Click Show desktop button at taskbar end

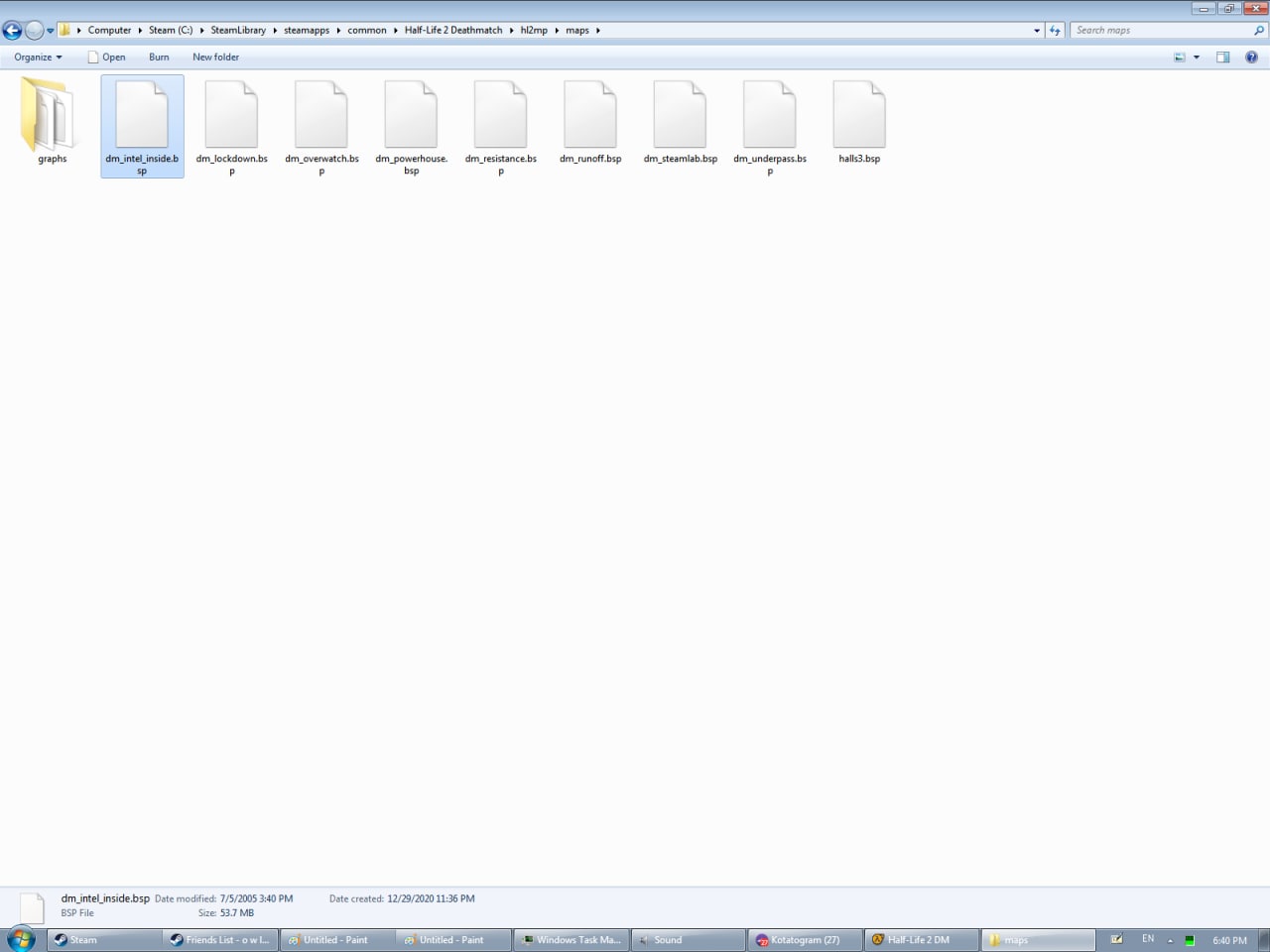[x=1264, y=940]
